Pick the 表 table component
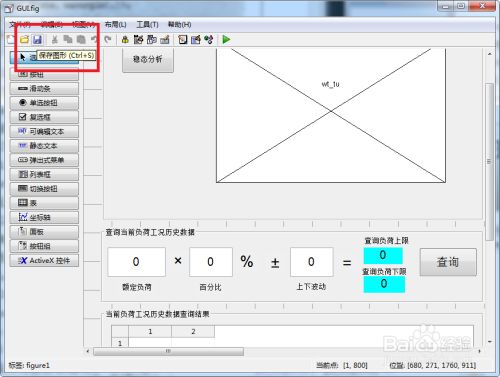 coord(44,203)
